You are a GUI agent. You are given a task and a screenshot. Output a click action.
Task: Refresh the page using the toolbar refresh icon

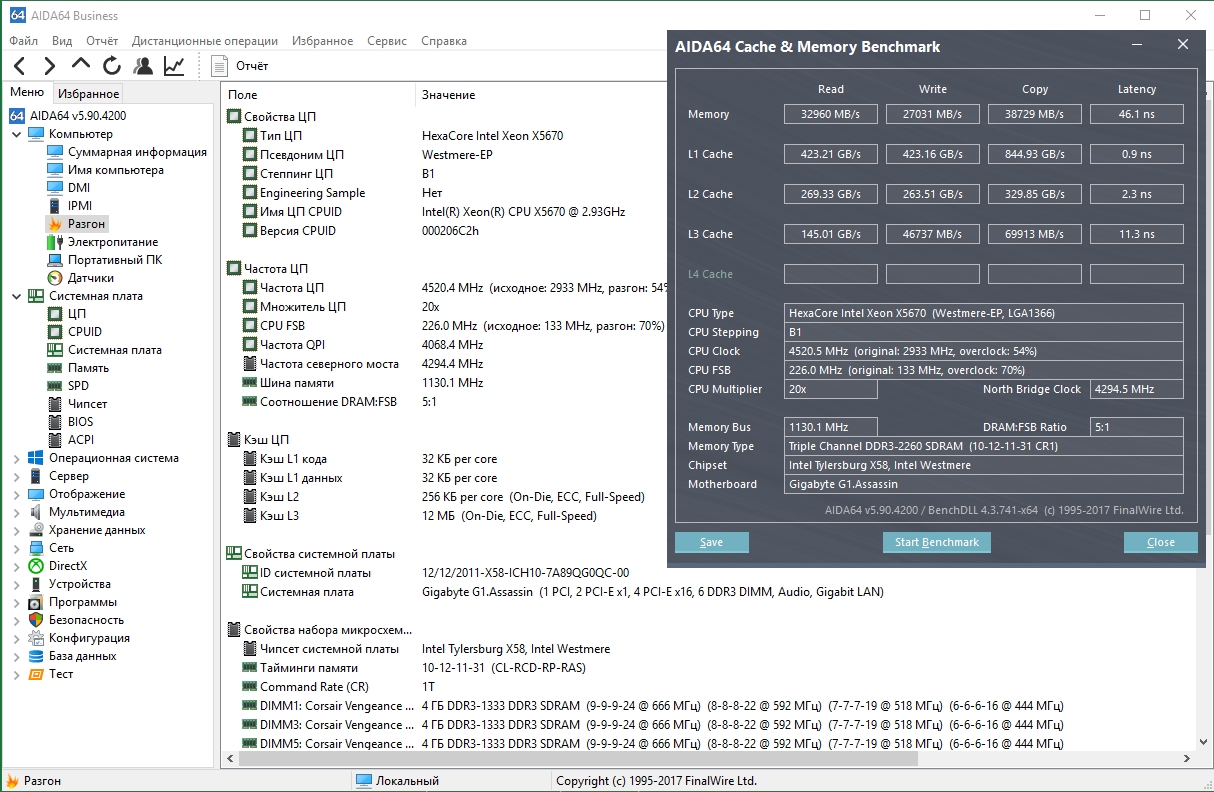click(x=112, y=66)
